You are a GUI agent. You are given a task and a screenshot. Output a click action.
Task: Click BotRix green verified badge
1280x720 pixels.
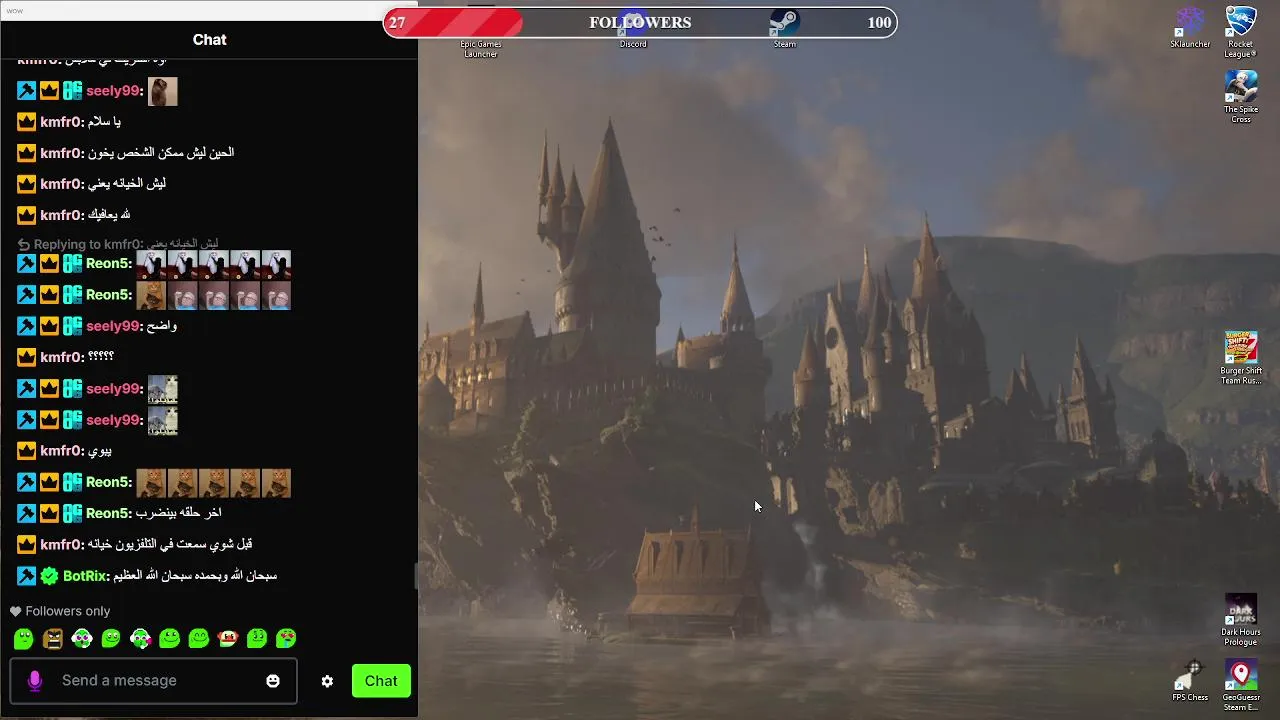tap(49, 576)
